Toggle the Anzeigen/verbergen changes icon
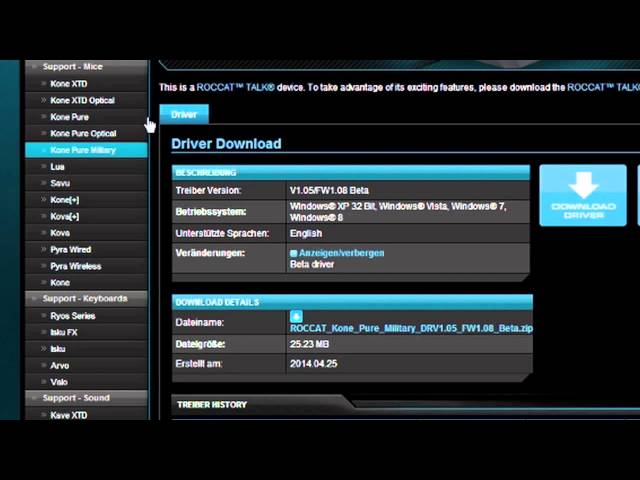640x480 pixels. point(293,253)
